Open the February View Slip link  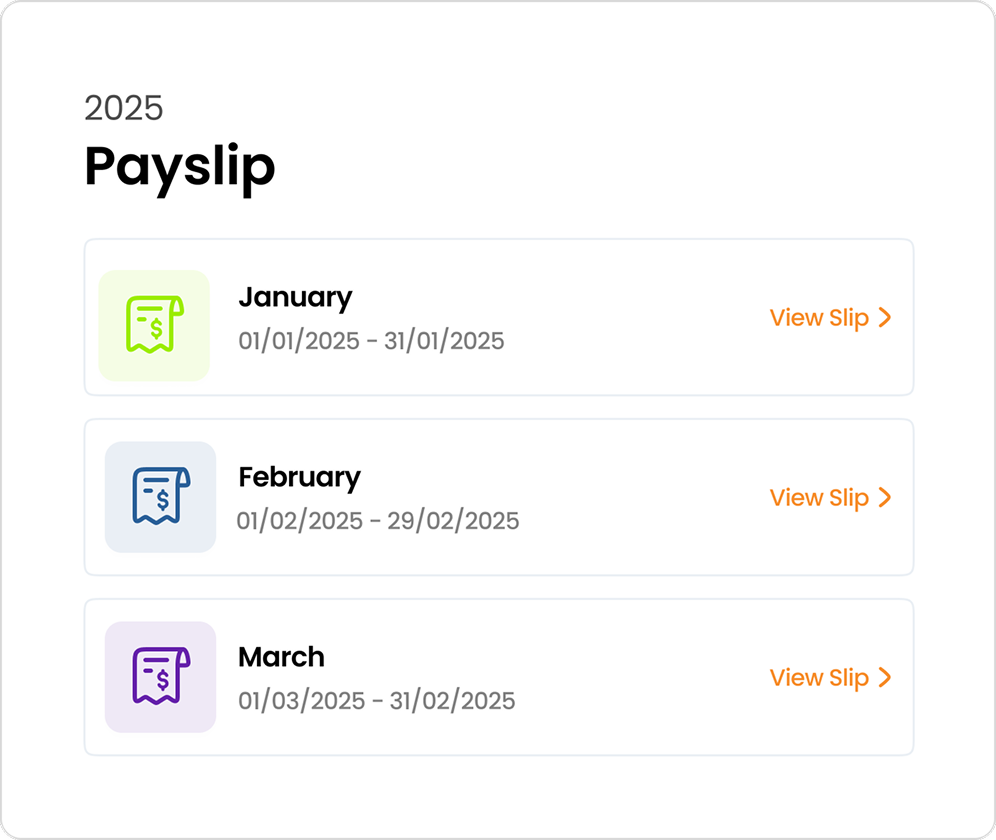[831, 497]
